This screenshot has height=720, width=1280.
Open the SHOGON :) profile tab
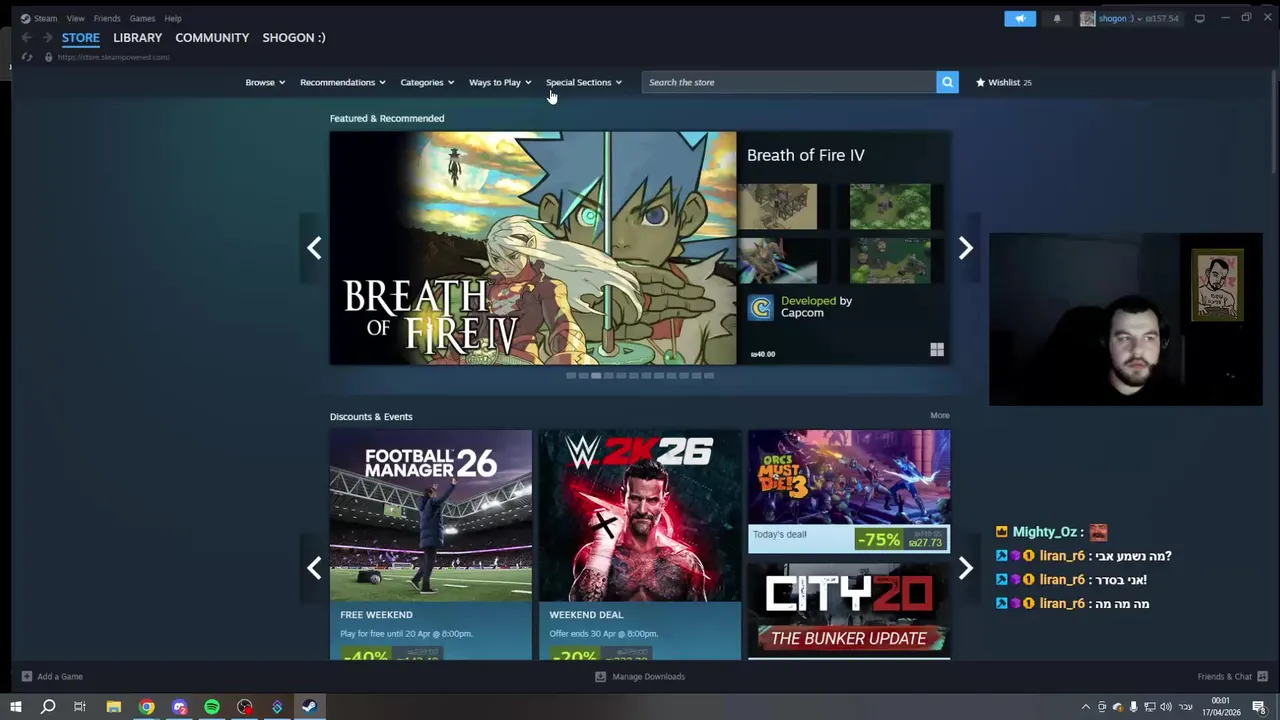pyautogui.click(x=294, y=37)
